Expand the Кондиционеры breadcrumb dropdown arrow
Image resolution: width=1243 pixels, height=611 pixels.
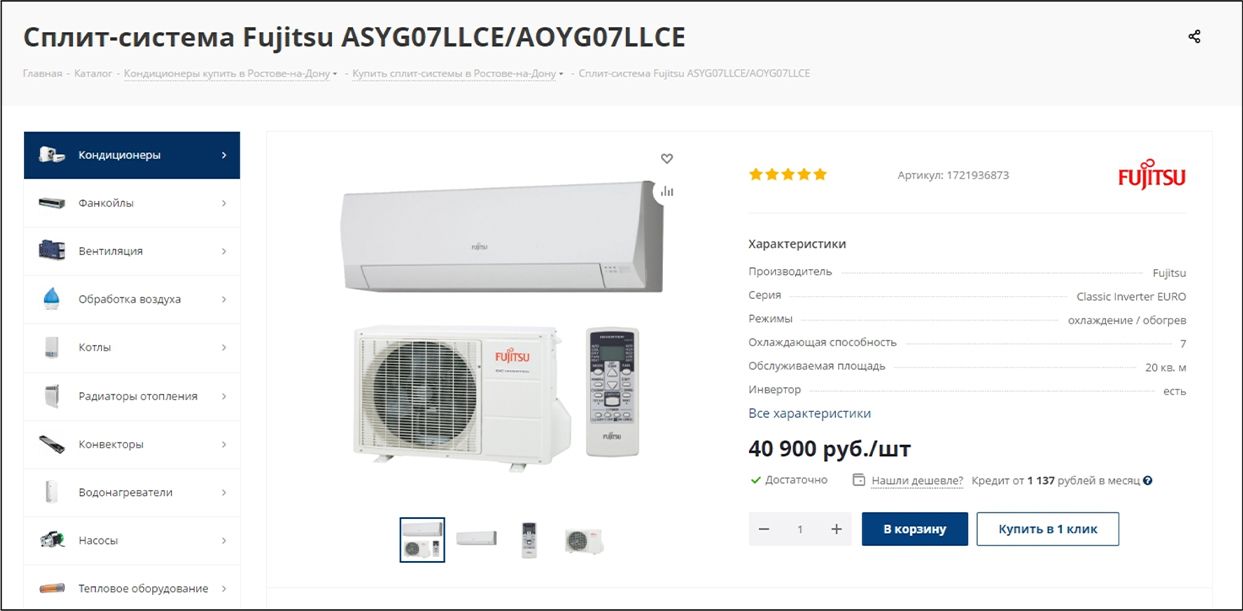(335, 74)
